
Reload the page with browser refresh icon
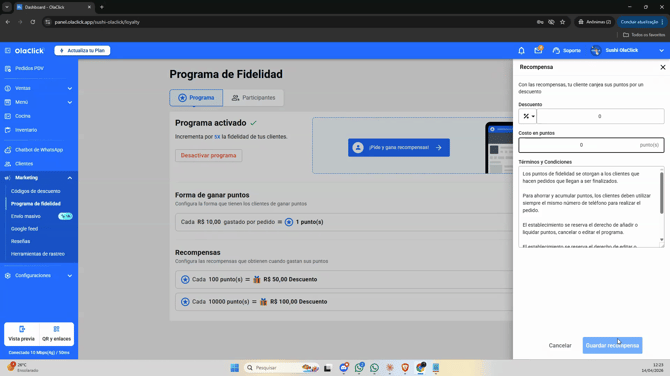tap(32, 22)
